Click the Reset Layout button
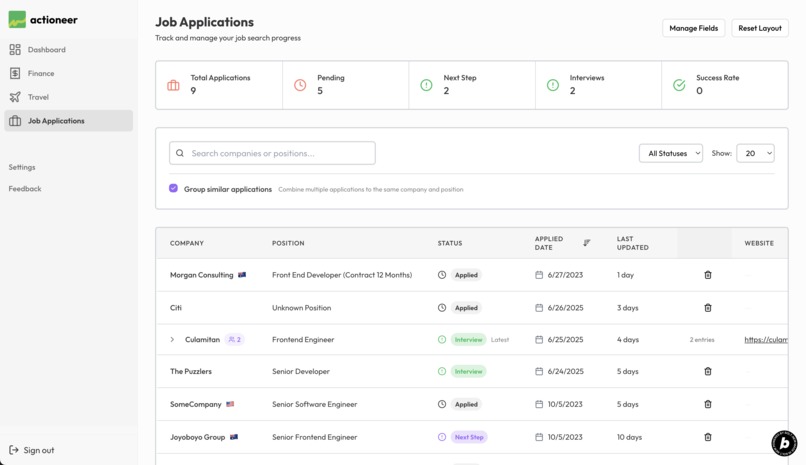Screen dimensions: 806x465 (x=760, y=28)
